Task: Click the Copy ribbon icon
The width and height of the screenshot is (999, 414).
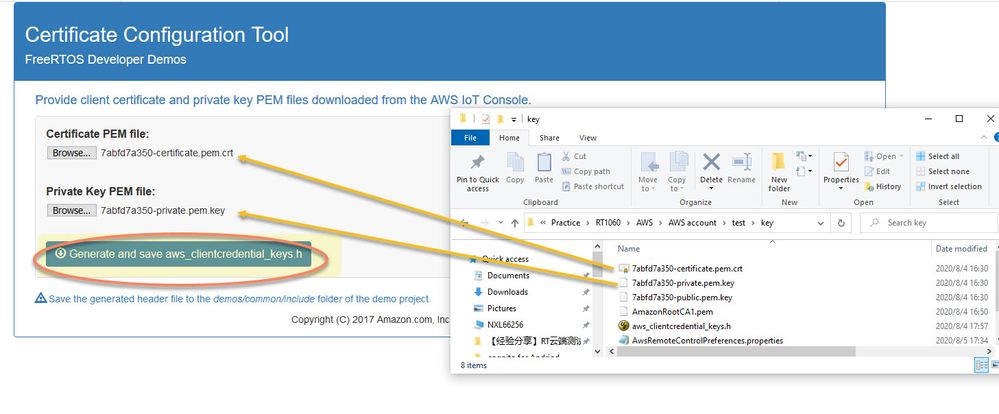Action: coord(515,162)
